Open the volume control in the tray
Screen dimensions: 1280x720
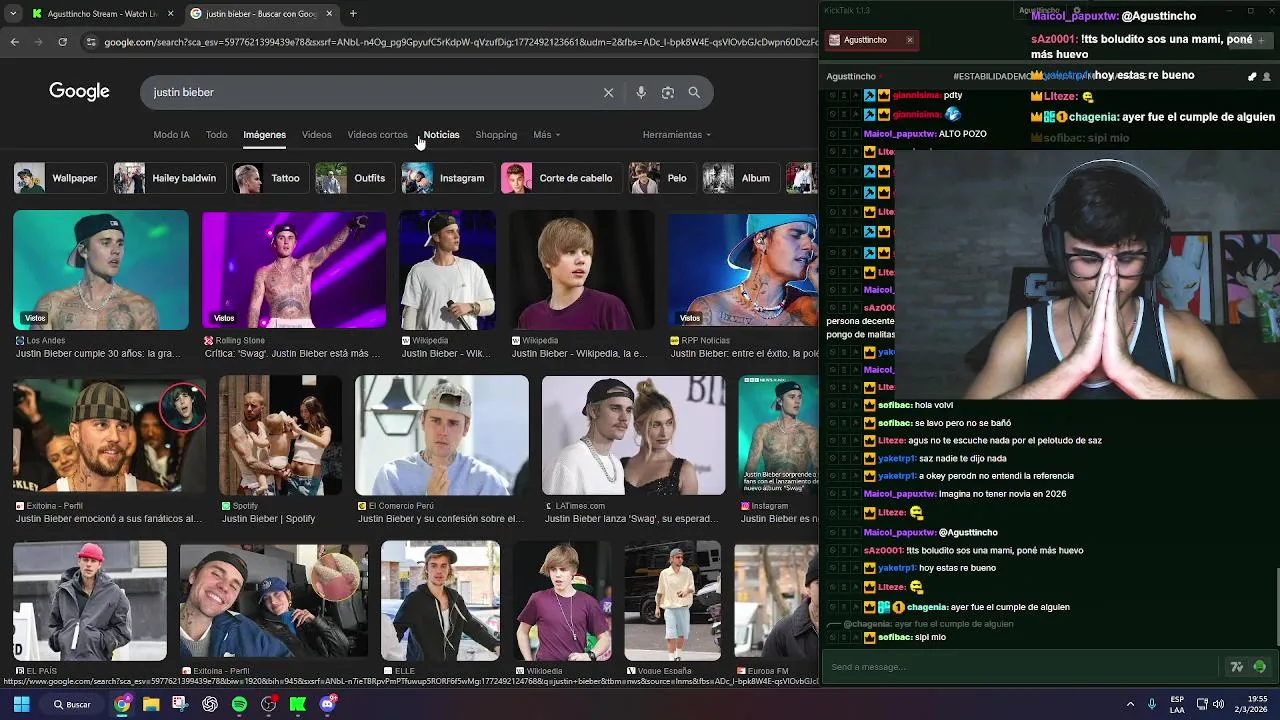tap(1218, 704)
